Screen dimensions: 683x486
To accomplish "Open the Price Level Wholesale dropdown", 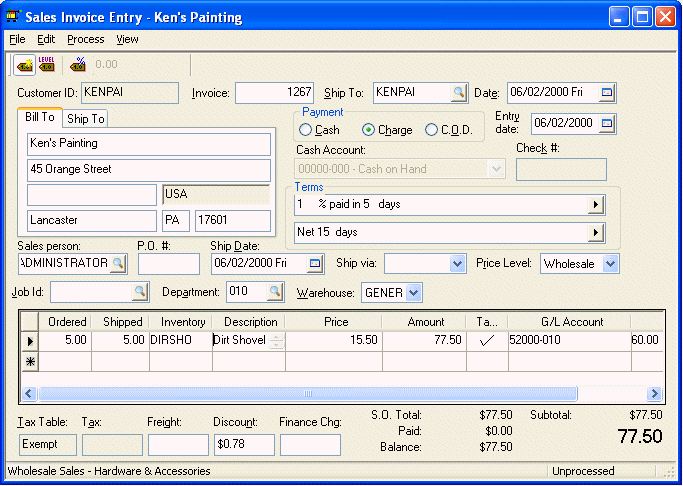I will point(610,263).
